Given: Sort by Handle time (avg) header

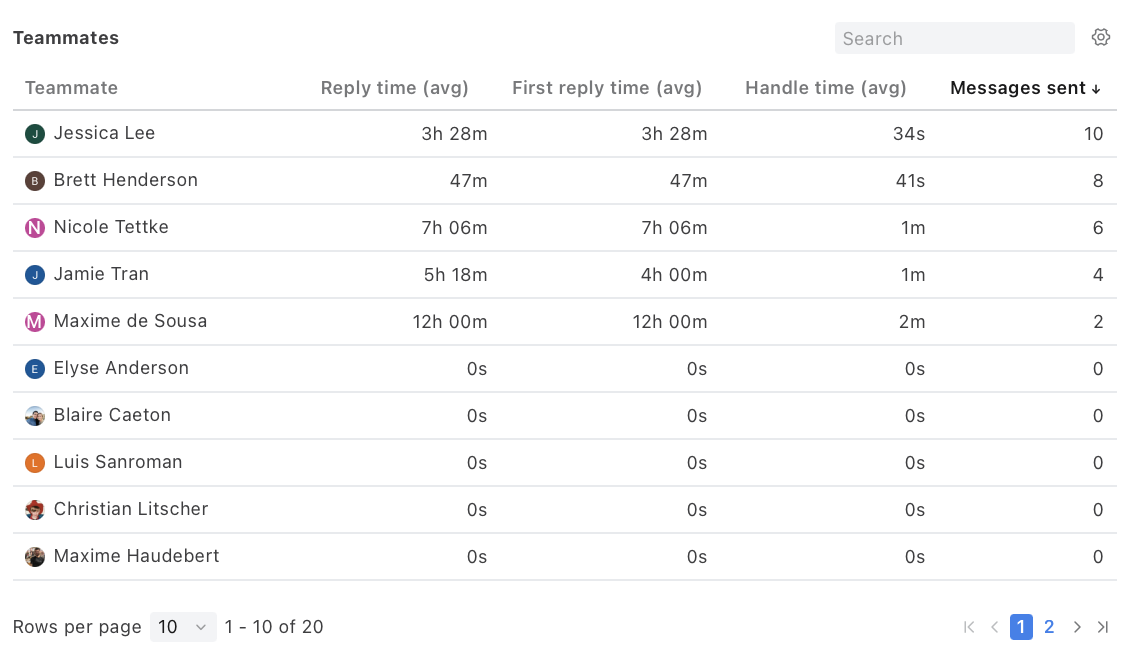Looking at the screenshot, I should point(825,88).
